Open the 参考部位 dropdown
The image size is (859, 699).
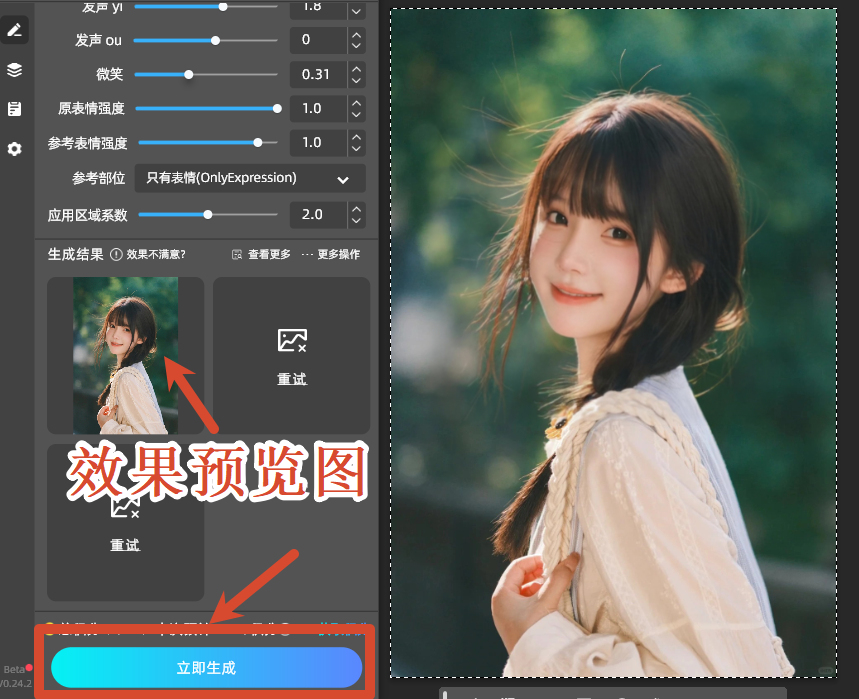tap(250, 179)
